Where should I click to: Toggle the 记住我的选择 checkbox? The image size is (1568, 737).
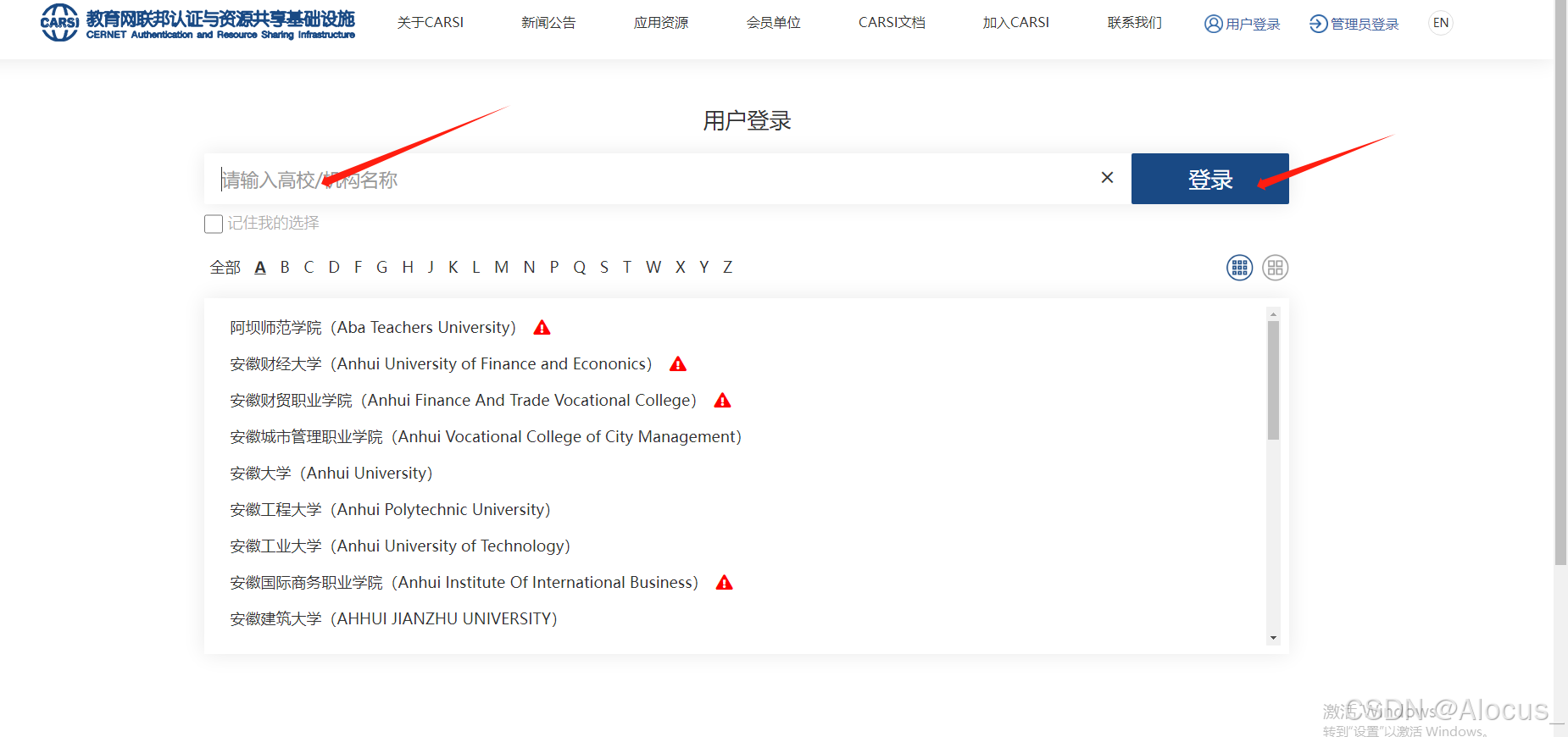214,224
